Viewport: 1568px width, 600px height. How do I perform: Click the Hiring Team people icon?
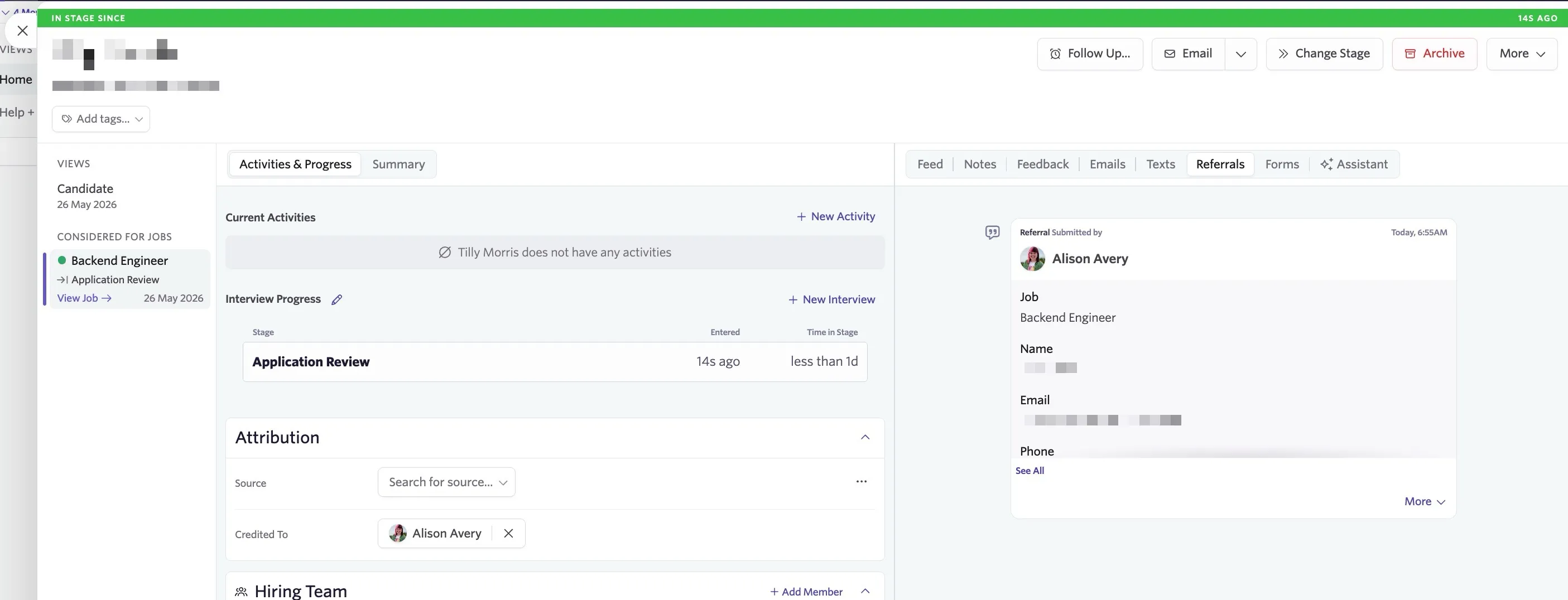(241, 592)
